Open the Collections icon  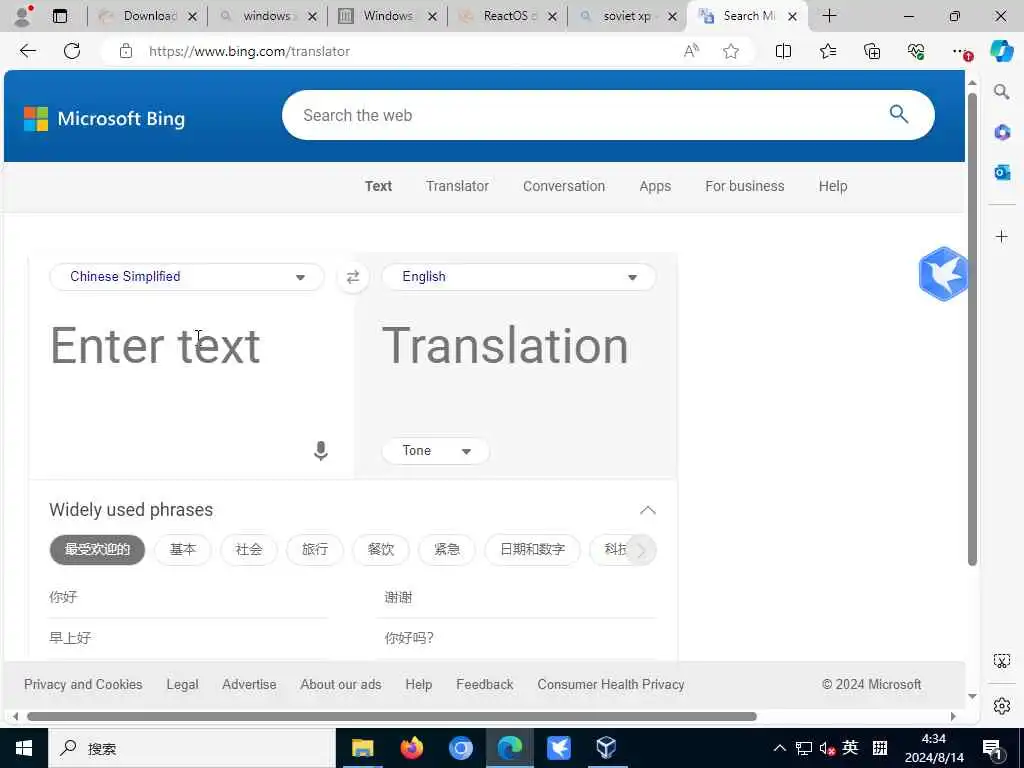click(872, 51)
